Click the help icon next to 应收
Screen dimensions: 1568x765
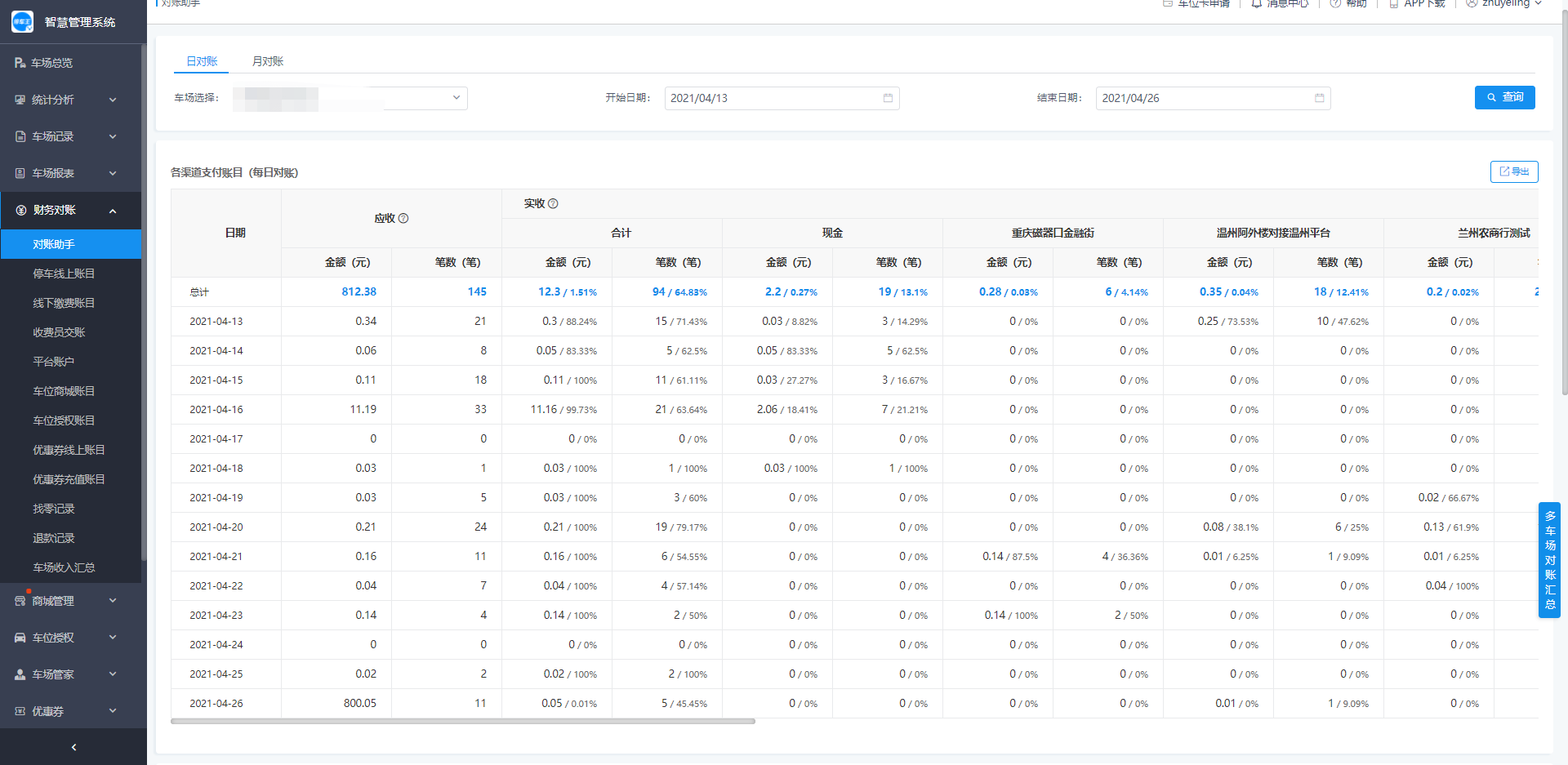pos(403,219)
